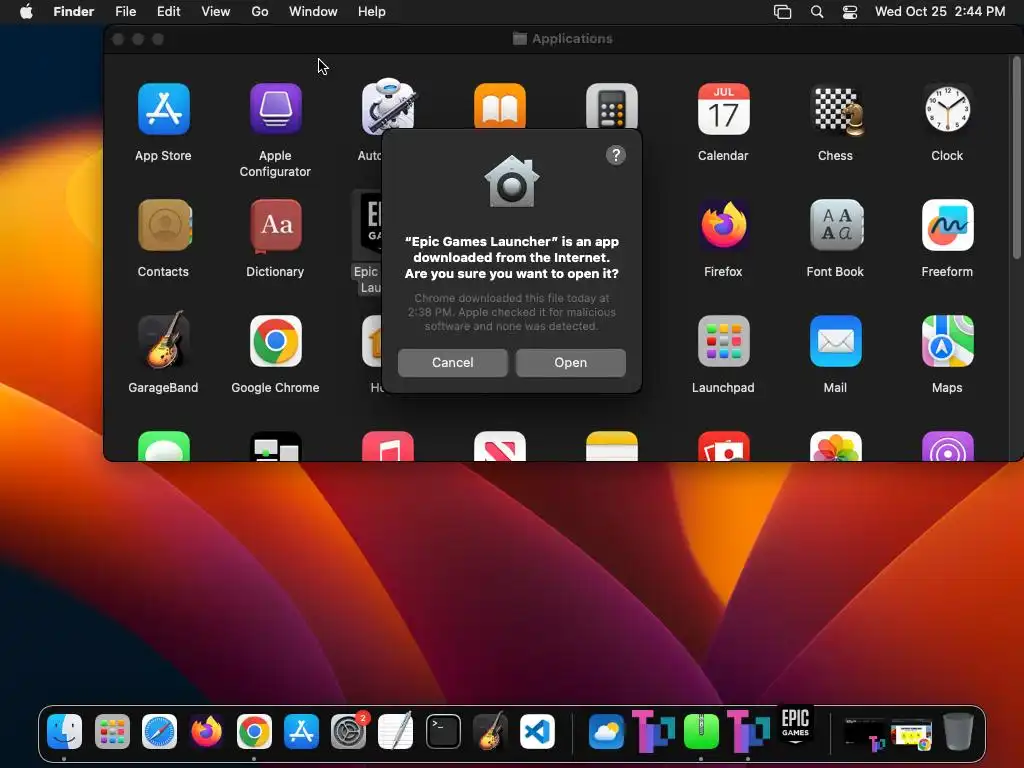This screenshot has width=1024, height=768.
Task: Open TextEdit from the Dock
Action: [396, 731]
